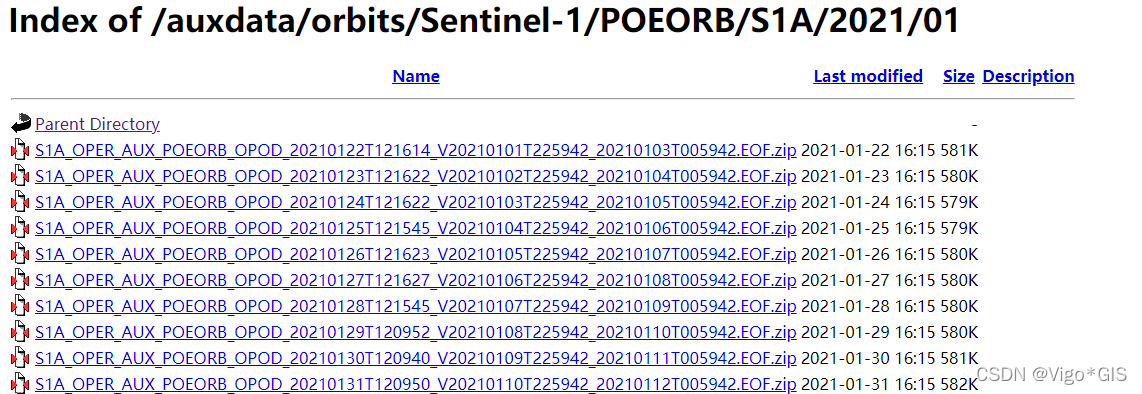The image size is (1142, 394).
Task: Click the zip file icon for the 20210127T121627 file
Action: [x=20, y=280]
